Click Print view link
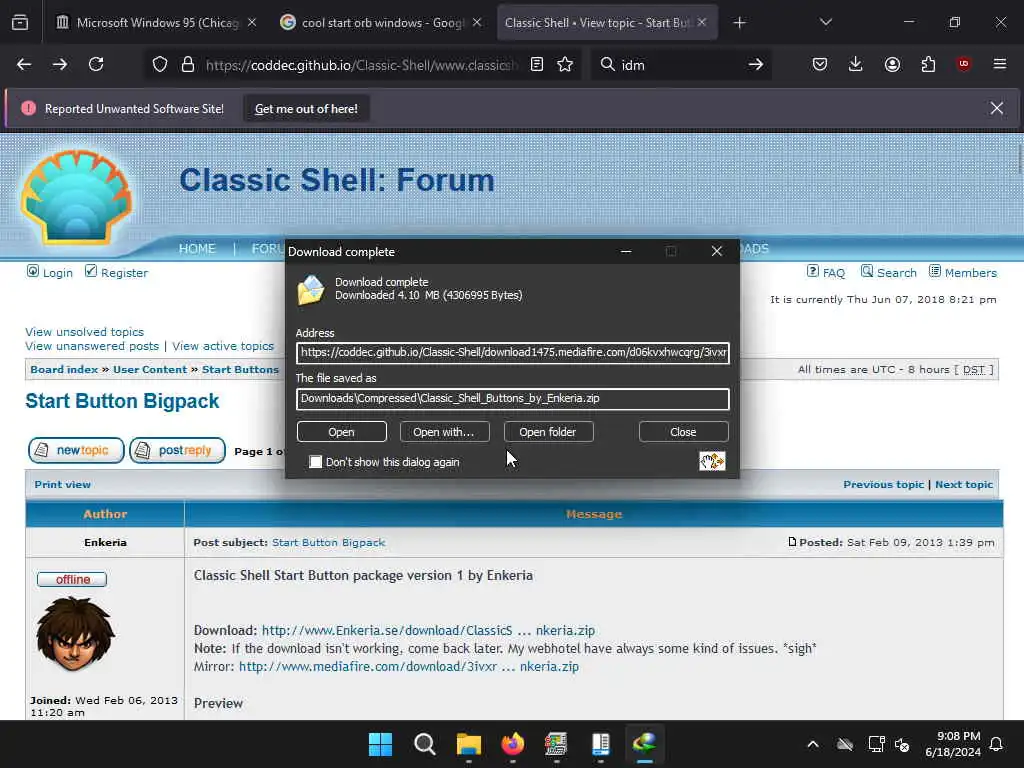The image size is (1024, 768). coord(63,485)
